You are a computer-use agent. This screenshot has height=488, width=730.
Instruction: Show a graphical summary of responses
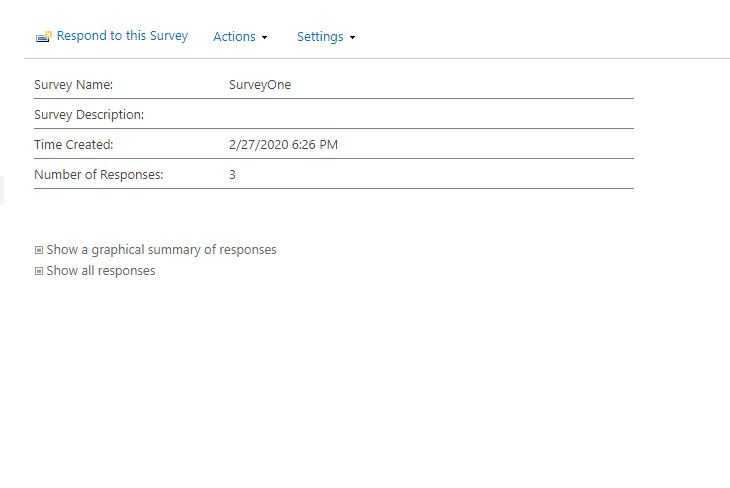(x=161, y=250)
